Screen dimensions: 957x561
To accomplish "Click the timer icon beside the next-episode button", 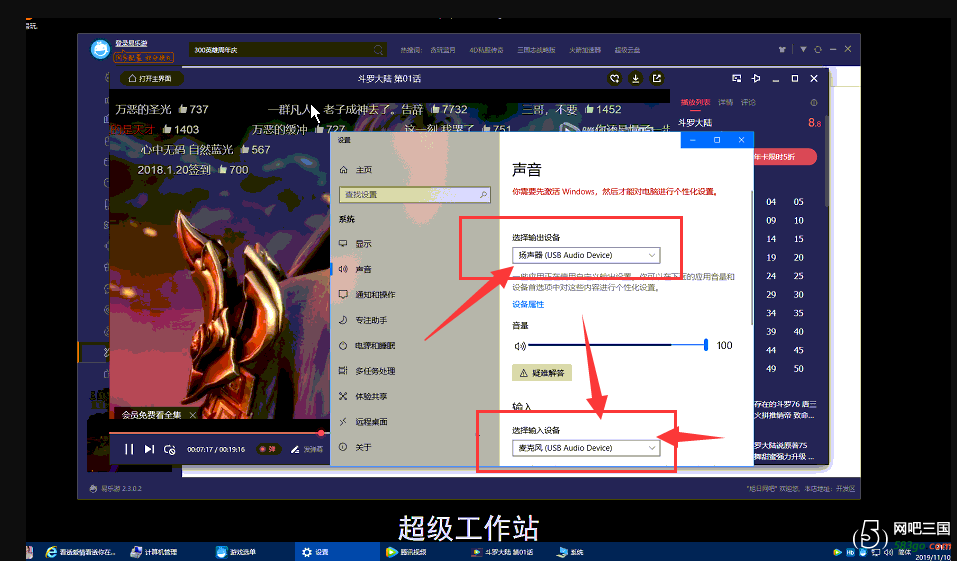I will [170, 449].
